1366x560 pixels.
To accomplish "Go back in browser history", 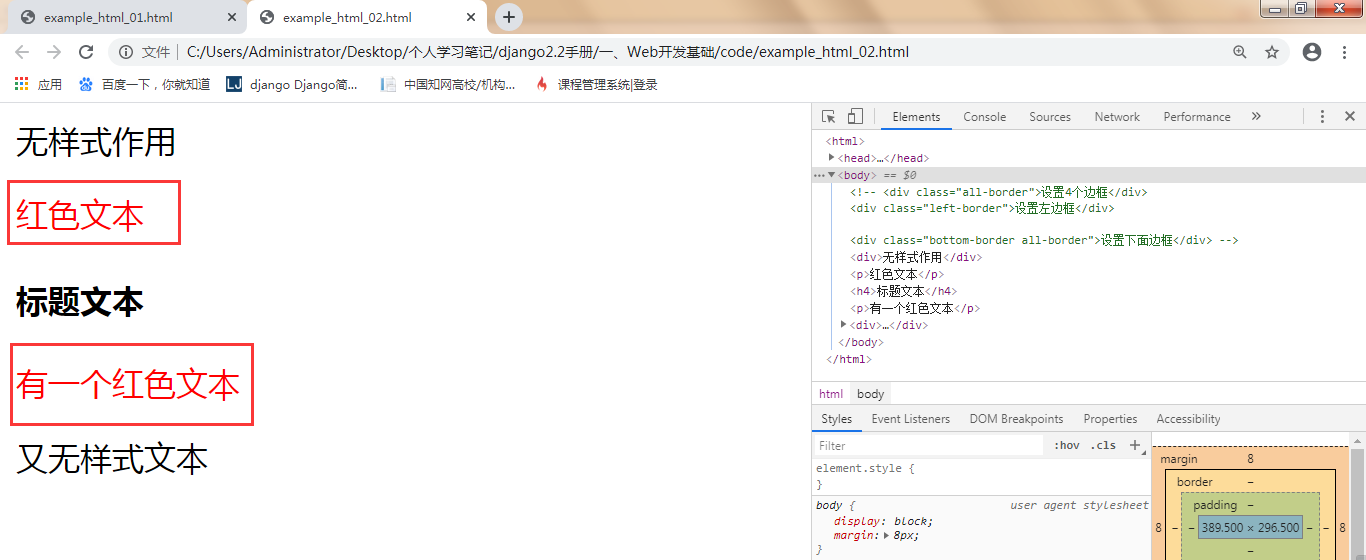I will click(x=22, y=52).
